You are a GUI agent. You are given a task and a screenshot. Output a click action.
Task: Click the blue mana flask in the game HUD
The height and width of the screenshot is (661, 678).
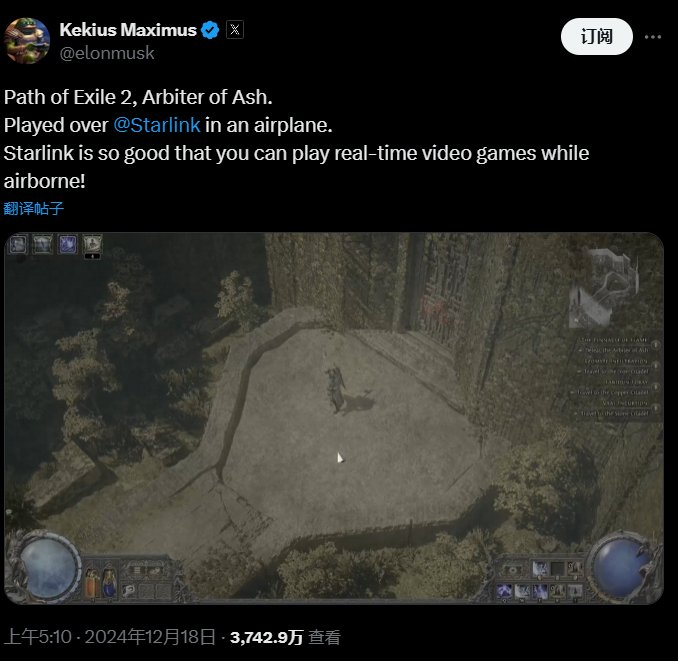(109, 582)
